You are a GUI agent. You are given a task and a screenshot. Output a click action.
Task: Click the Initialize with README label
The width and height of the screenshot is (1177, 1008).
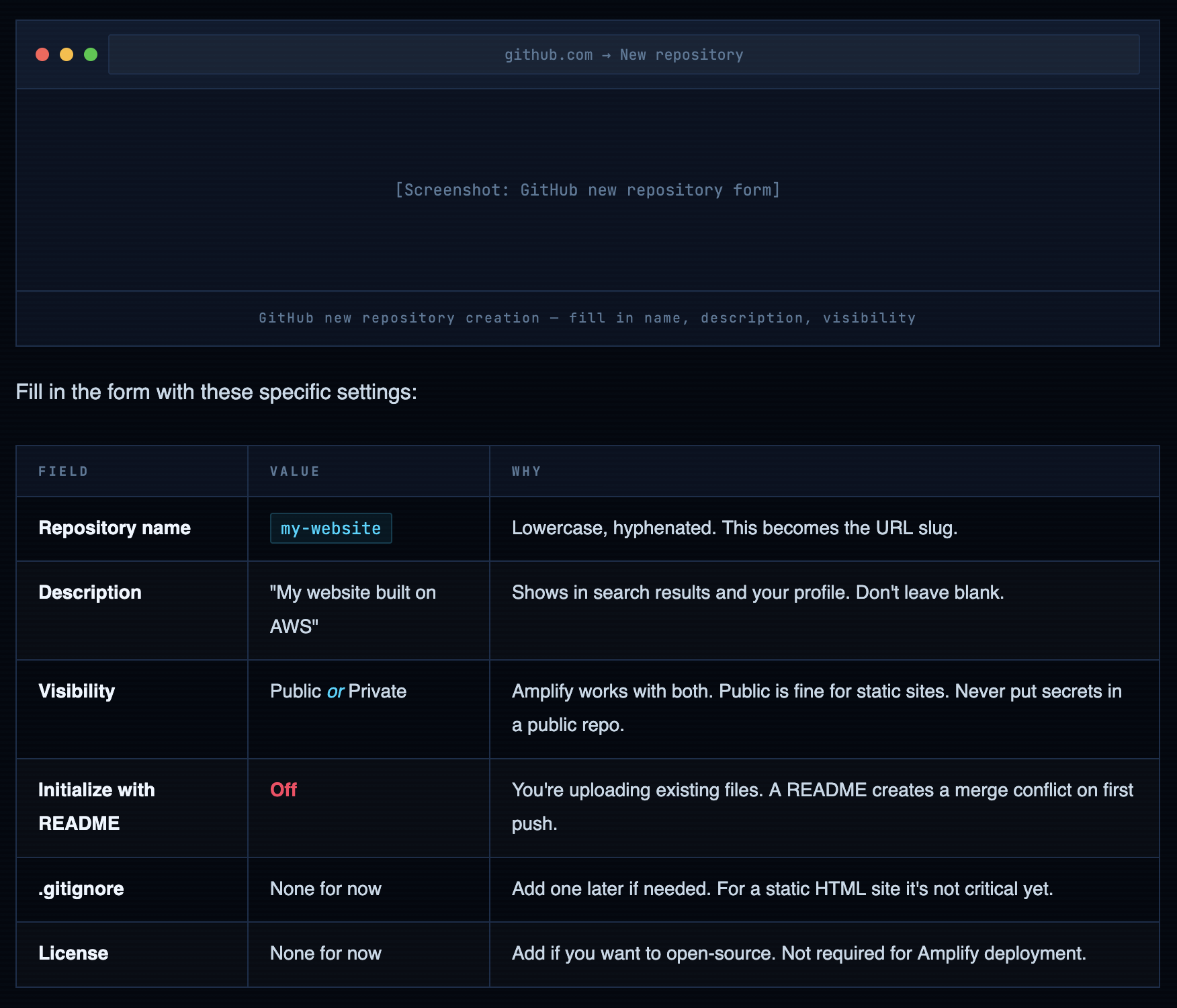(96, 806)
